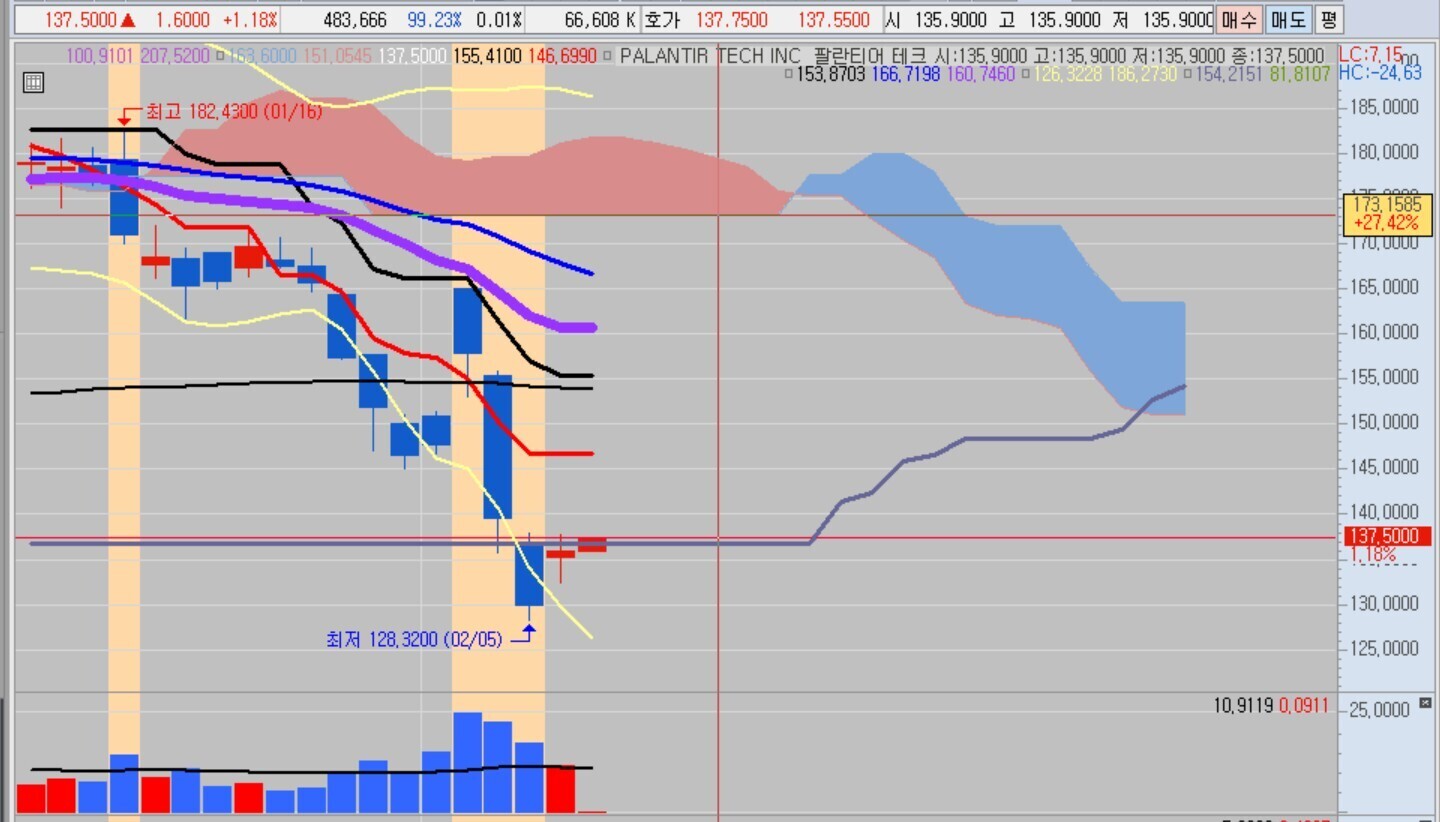Viewport: 1440px width, 822px height.
Task: Close the volume panel via its X icon
Action: (x=1425, y=703)
